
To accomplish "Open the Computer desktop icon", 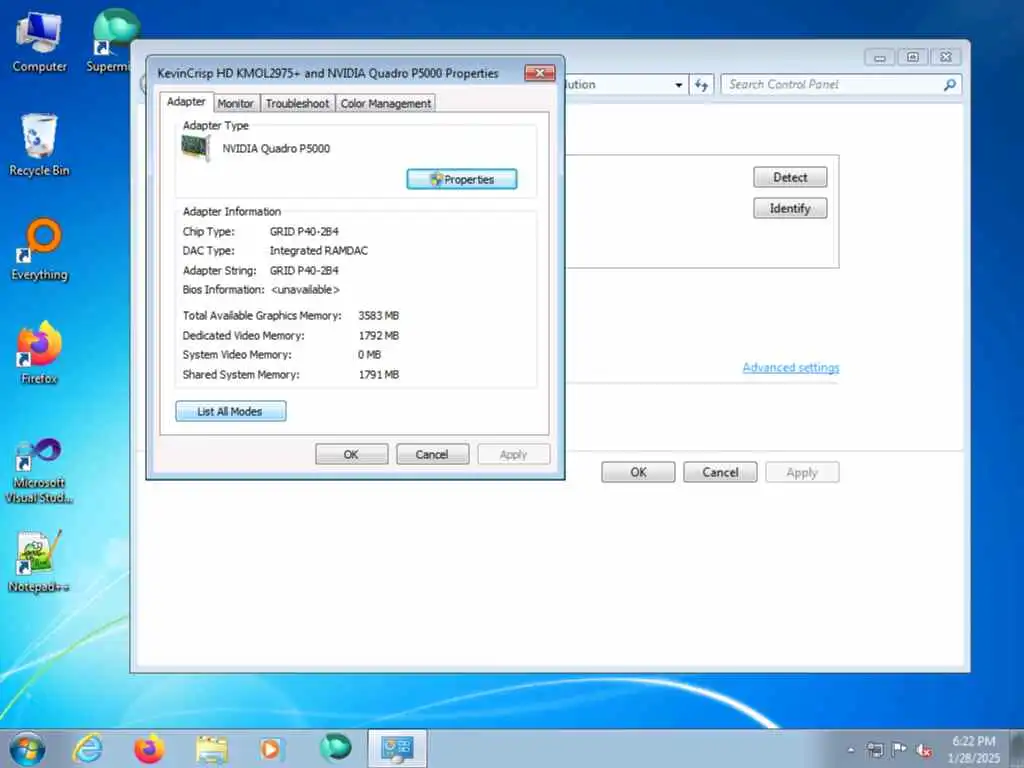I will coord(39,42).
